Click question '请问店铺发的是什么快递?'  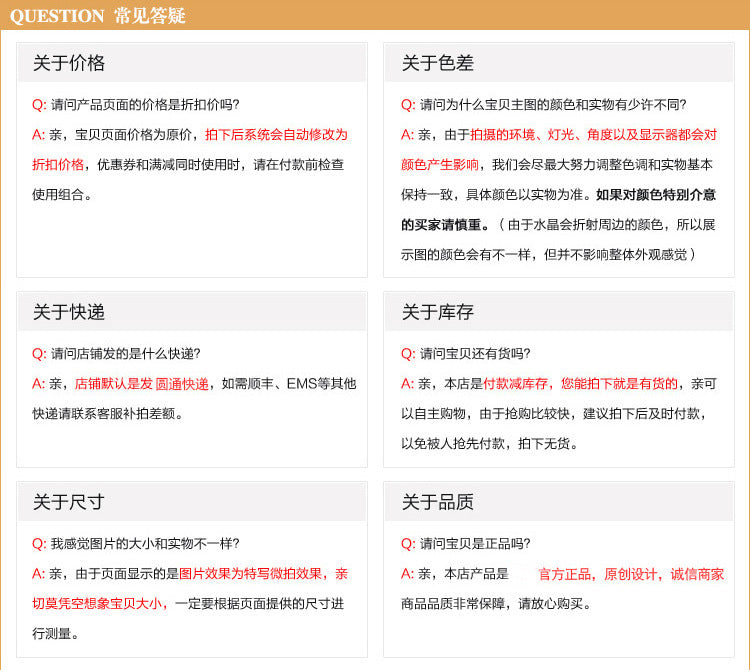click(125, 354)
